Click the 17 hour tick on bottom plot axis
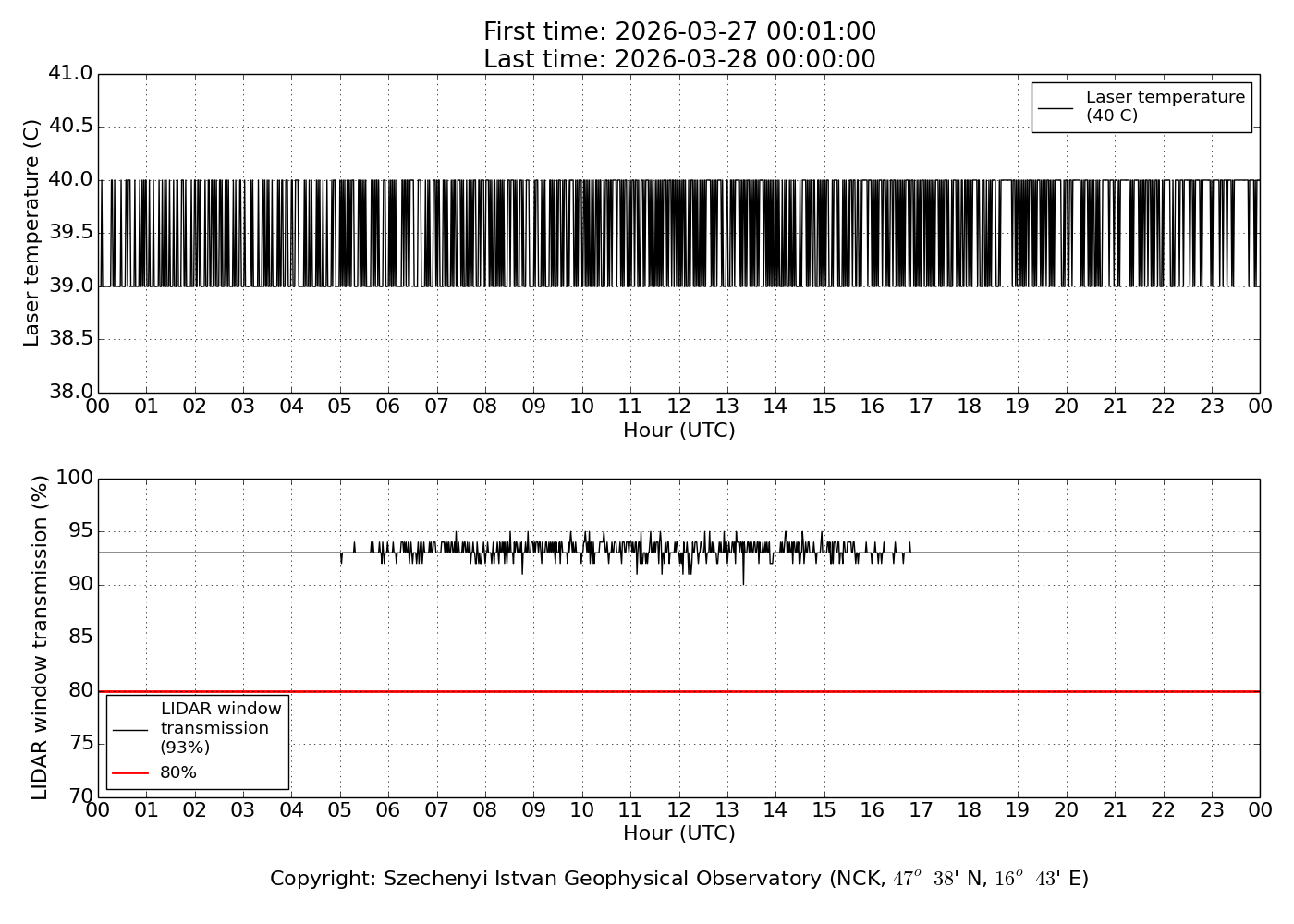Screen dimensions: 1294x924 pyautogui.click(x=921, y=810)
